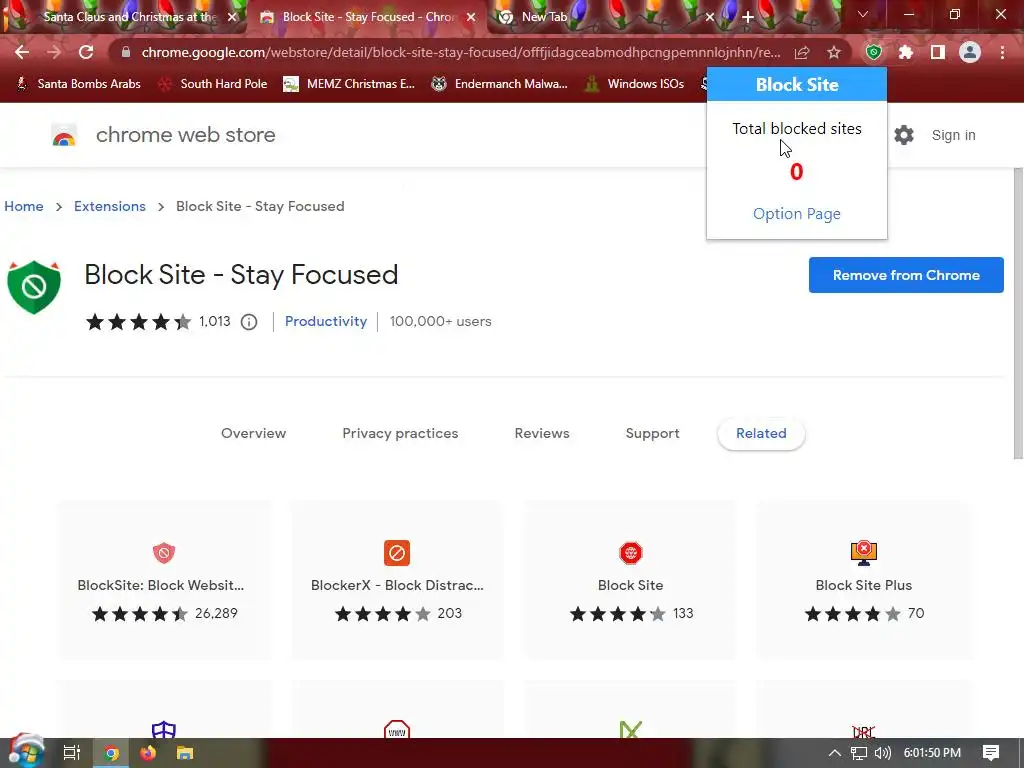The image size is (1024, 768).
Task: Select the Reviews tab
Action: tap(542, 433)
